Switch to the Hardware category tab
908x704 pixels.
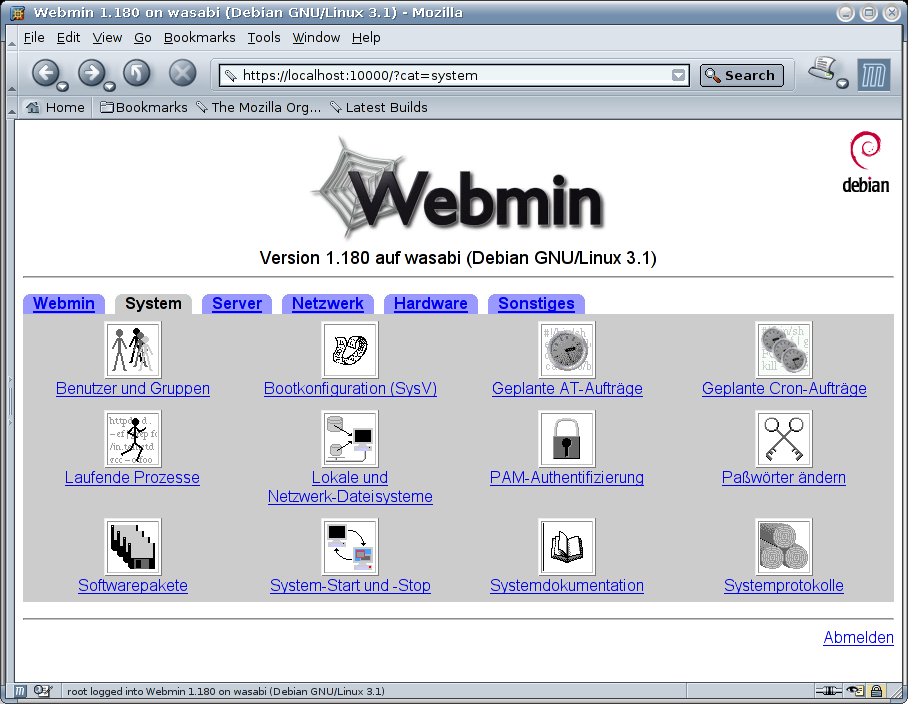coord(431,303)
